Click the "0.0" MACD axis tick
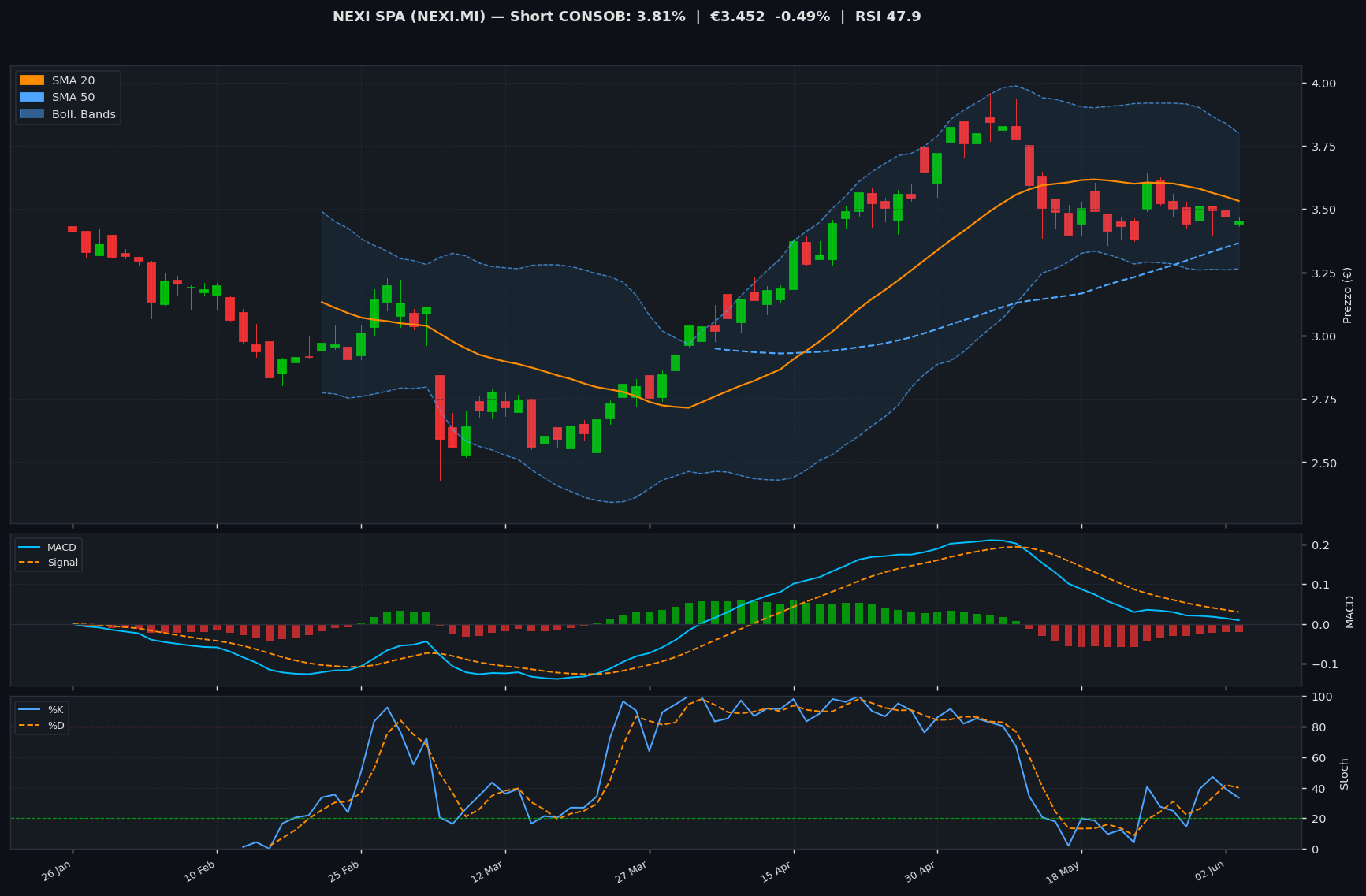The height and width of the screenshot is (896, 1366). [1319, 625]
